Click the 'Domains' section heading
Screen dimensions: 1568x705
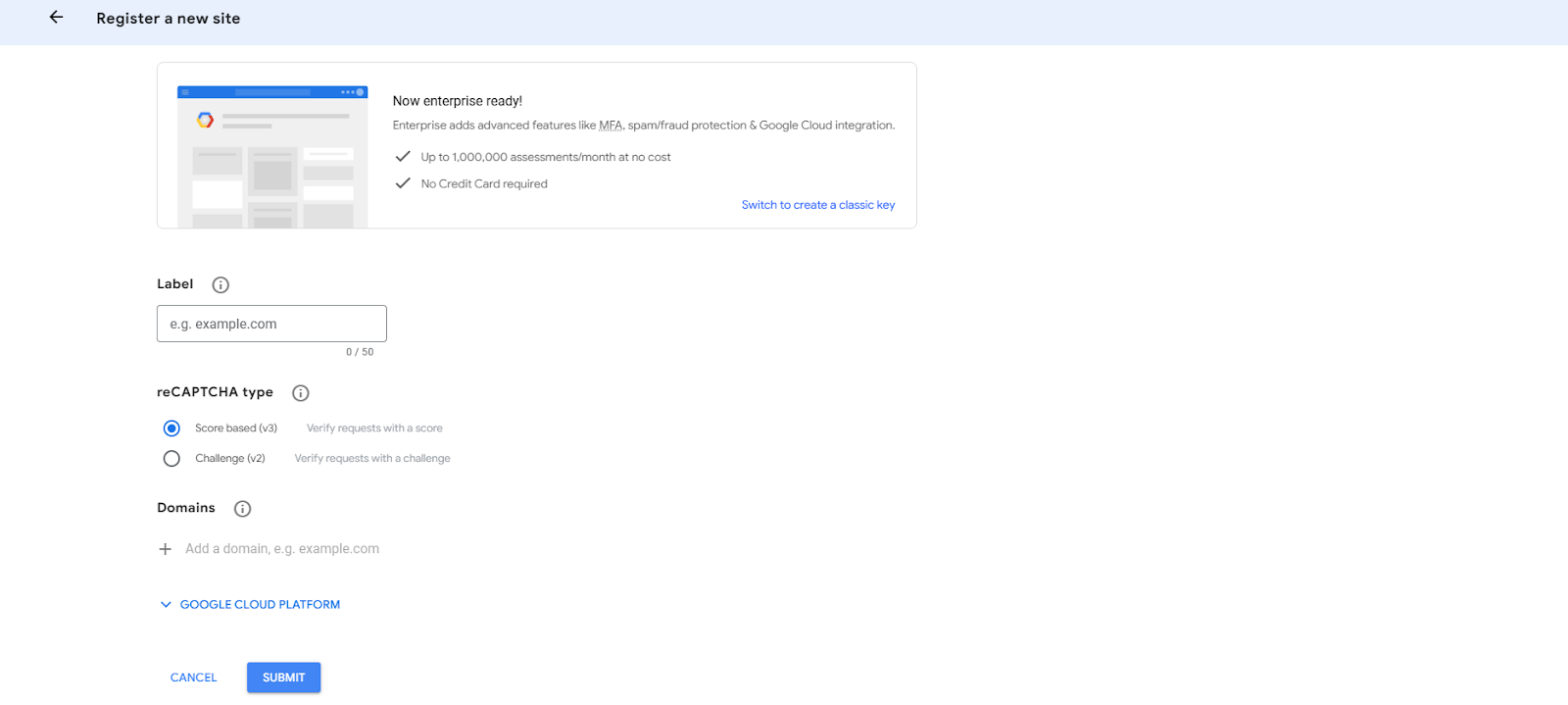coord(186,508)
